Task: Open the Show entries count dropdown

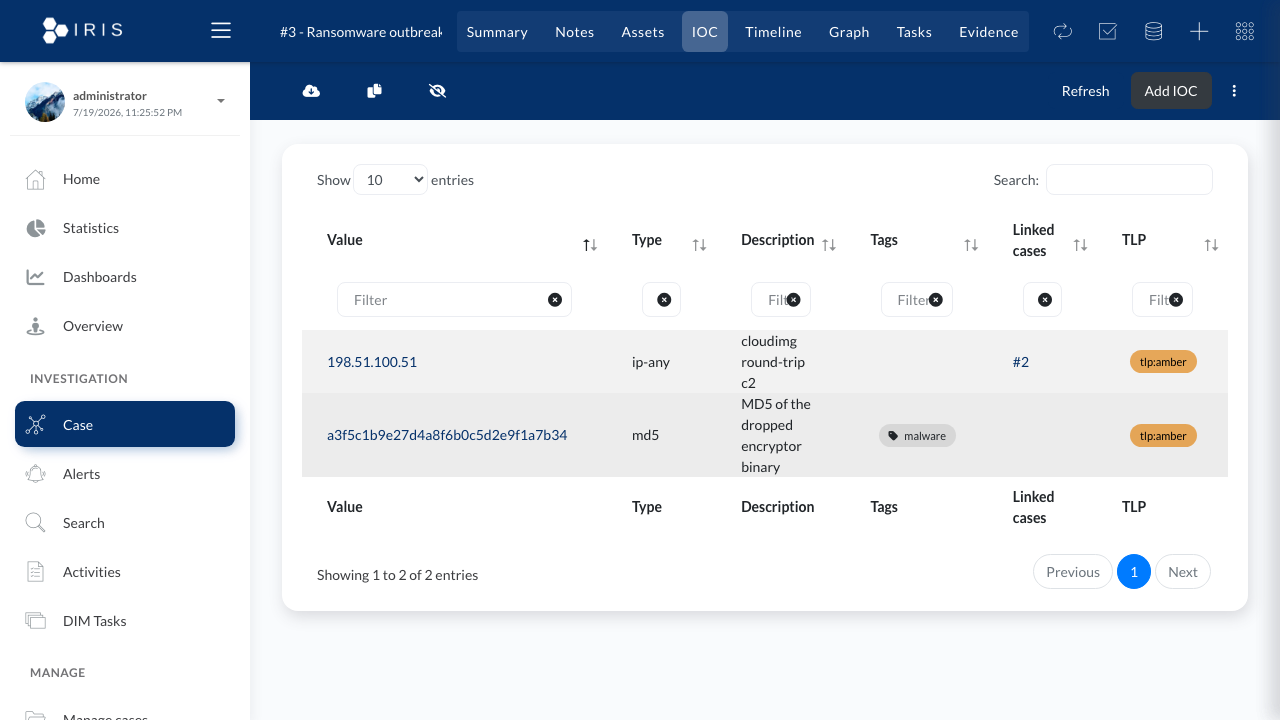Action: click(390, 180)
